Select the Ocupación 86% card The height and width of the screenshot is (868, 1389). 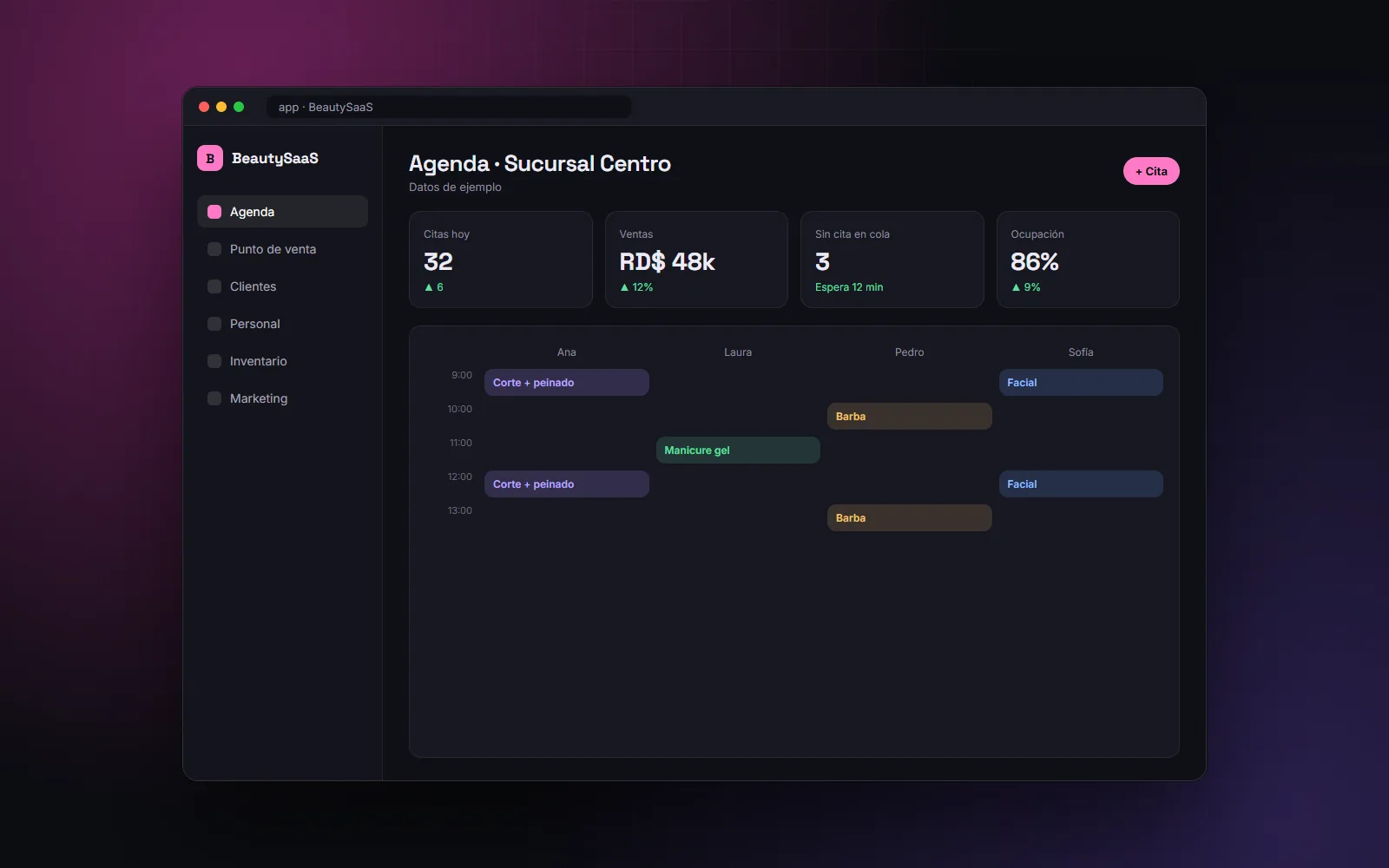tap(1088, 260)
